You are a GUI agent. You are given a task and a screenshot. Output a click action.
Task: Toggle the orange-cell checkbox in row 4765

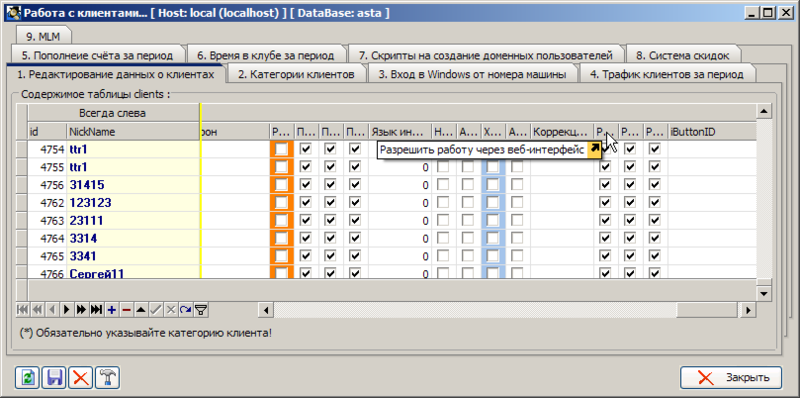[x=281, y=256]
